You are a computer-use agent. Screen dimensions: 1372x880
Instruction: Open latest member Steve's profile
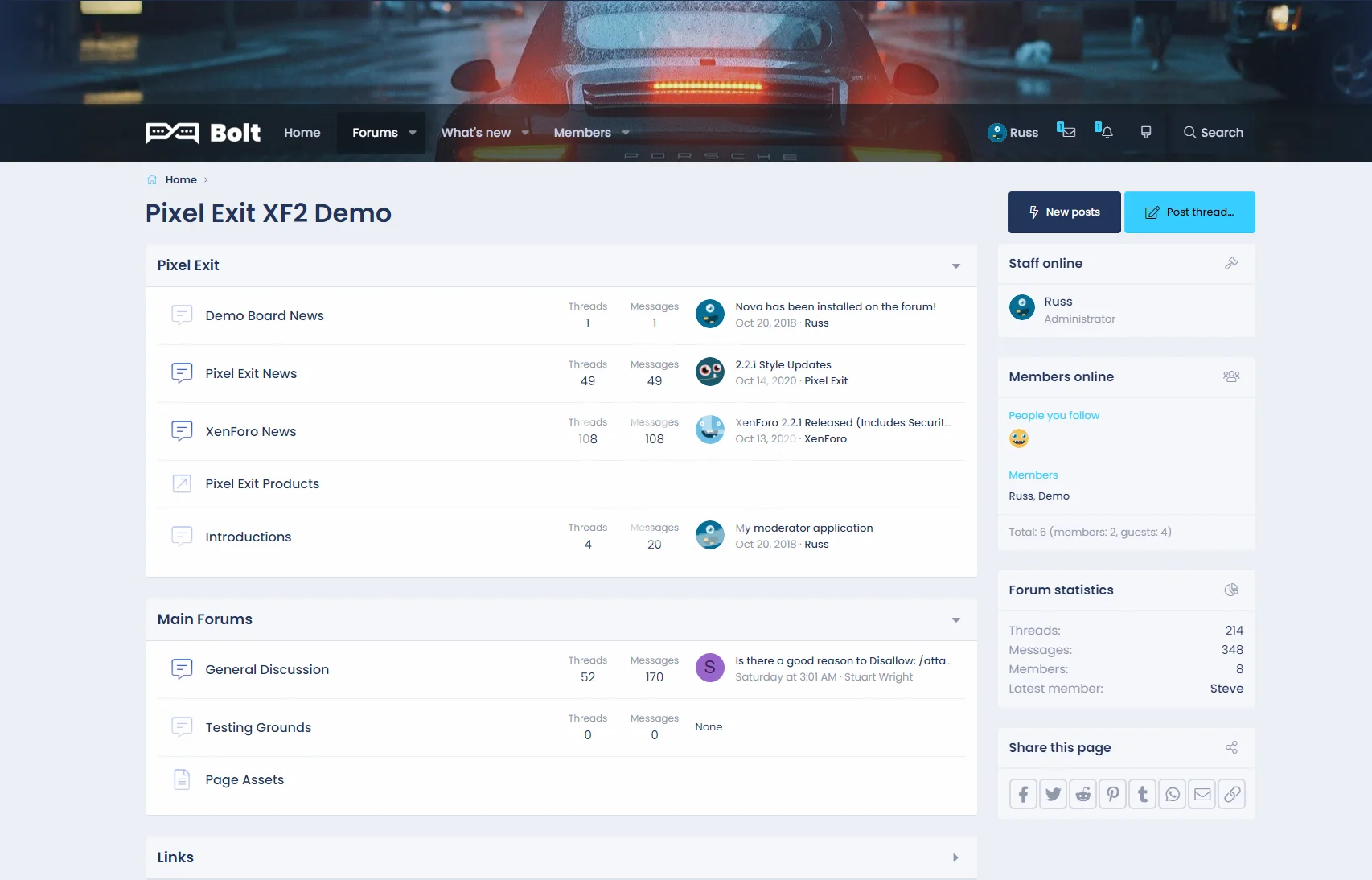[1226, 689]
